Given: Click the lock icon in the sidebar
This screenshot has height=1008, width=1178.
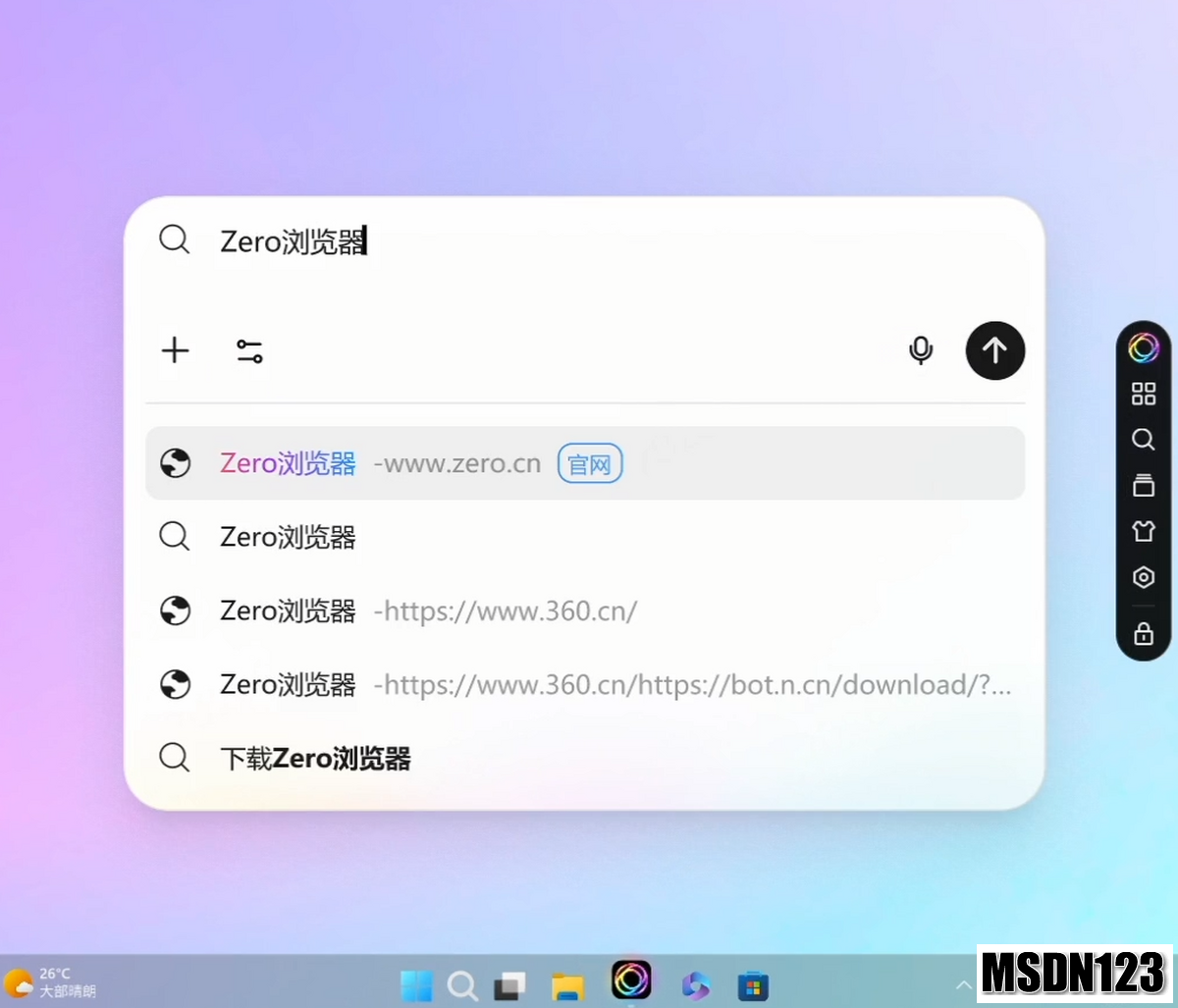Looking at the screenshot, I should [1144, 633].
